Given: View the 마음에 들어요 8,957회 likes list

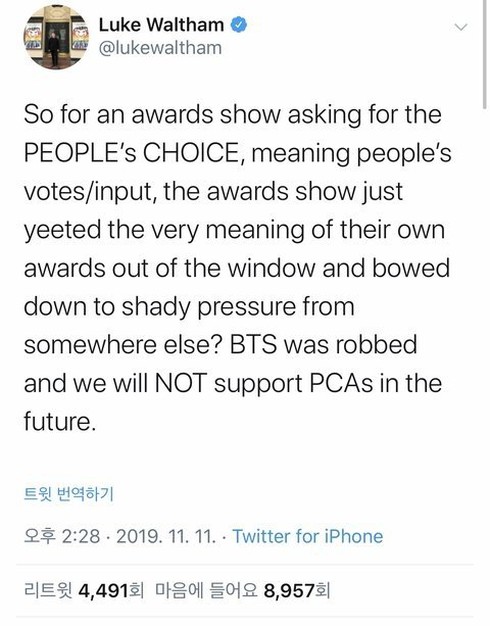Looking at the screenshot, I should pyautogui.click(x=242, y=590).
